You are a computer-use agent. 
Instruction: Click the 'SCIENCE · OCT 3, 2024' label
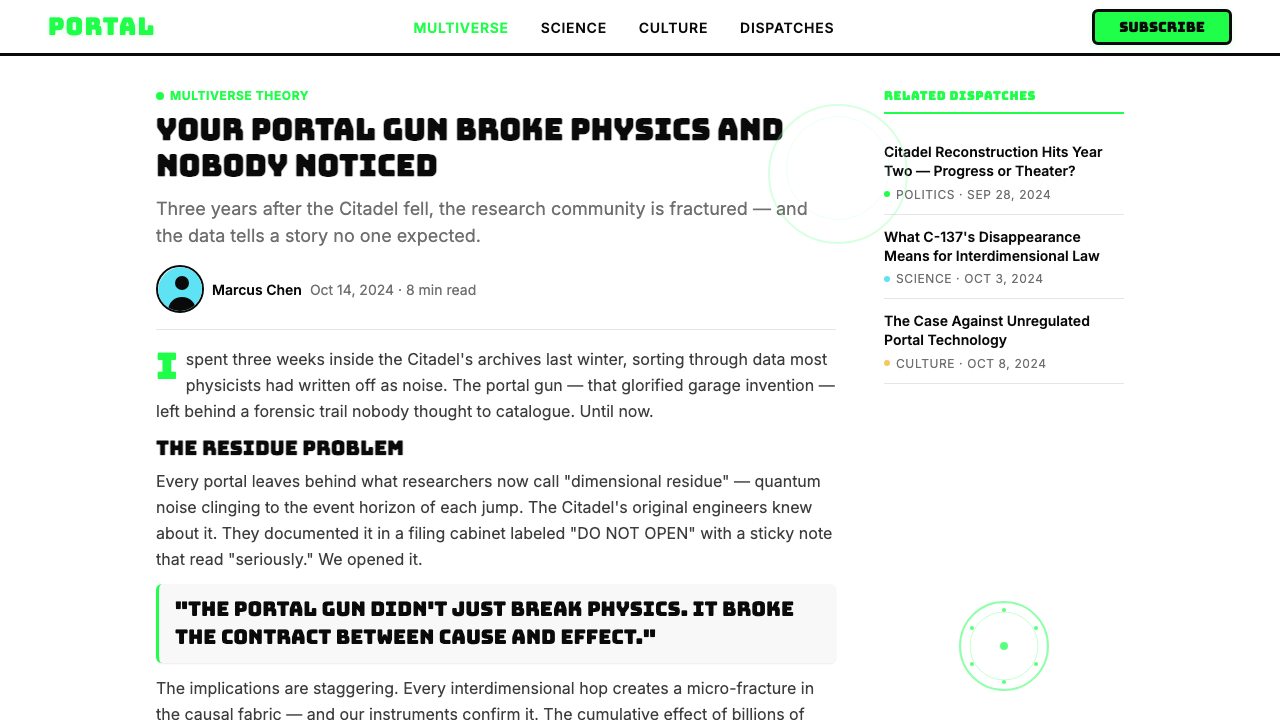pos(963,279)
